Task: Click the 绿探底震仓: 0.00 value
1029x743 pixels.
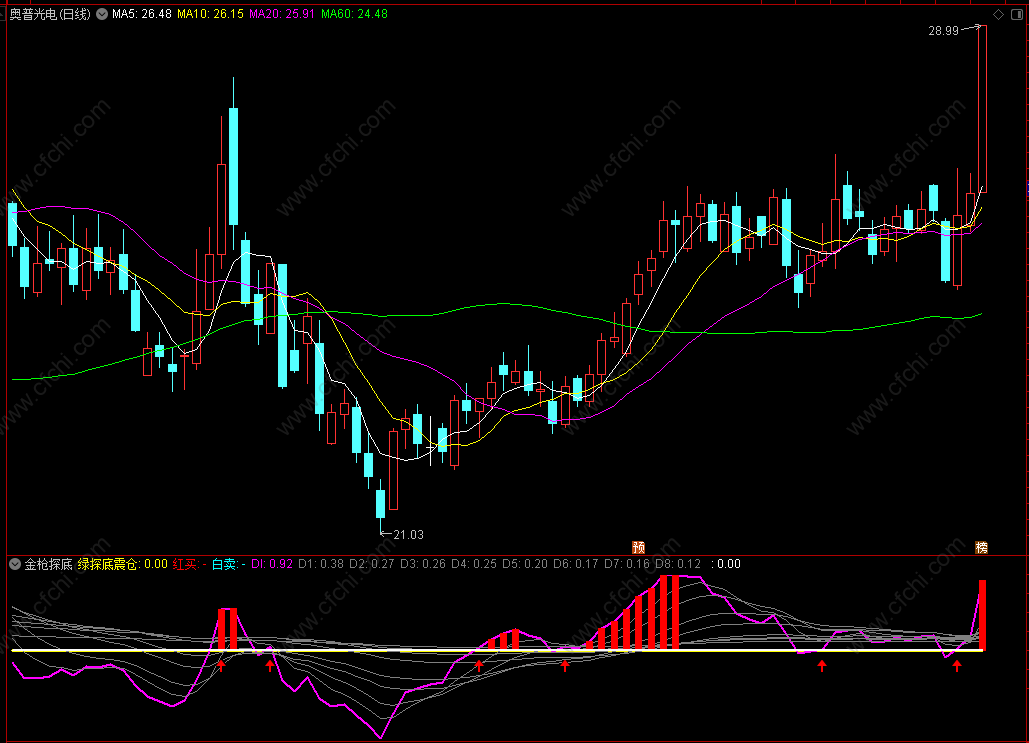Action: tap(123, 564)
